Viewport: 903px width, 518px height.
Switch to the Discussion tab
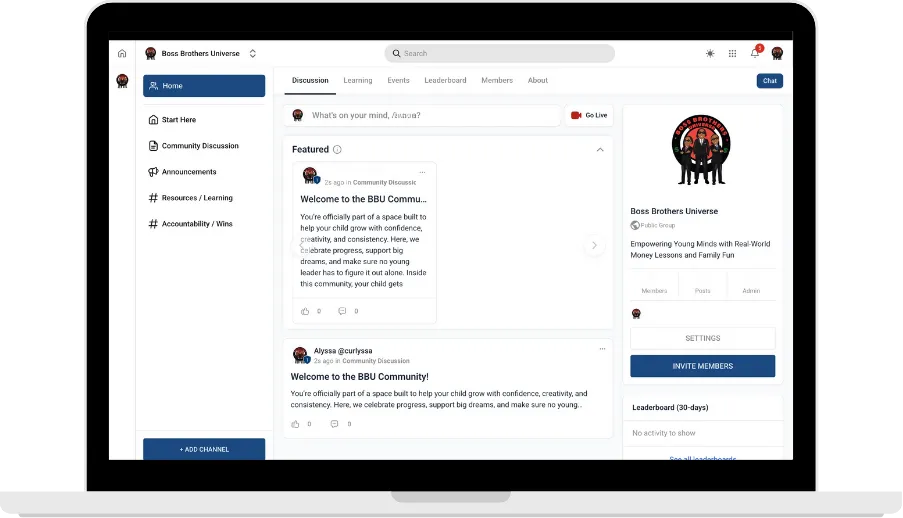tap(310, 81)
